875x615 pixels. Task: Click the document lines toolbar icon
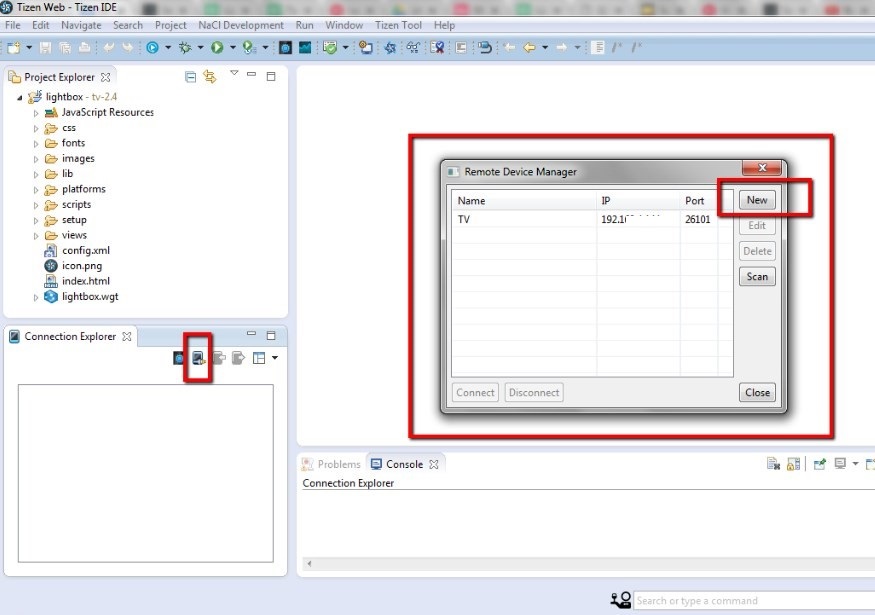click(598, 47)
